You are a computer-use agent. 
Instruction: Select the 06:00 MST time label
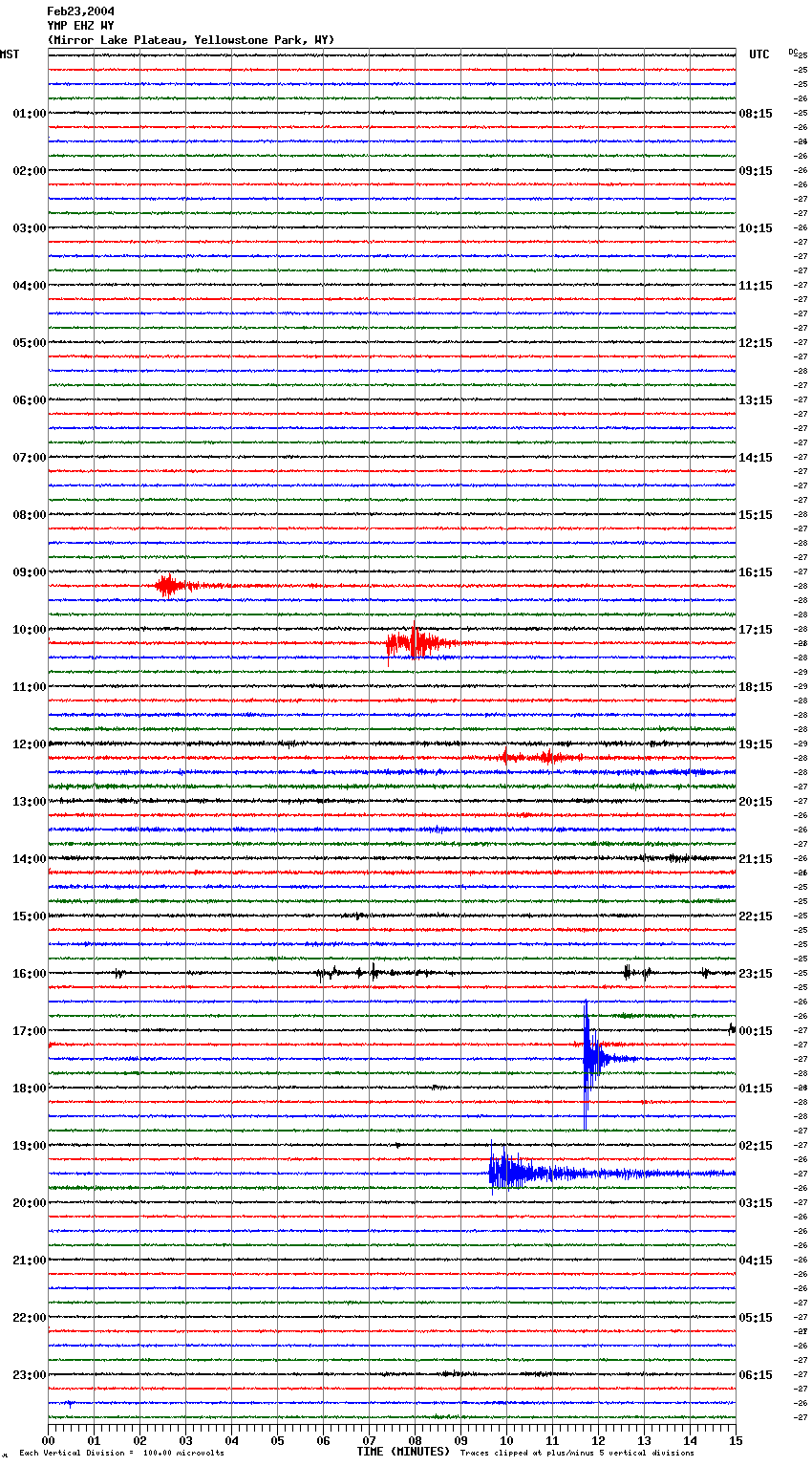[x=30, y=400]
